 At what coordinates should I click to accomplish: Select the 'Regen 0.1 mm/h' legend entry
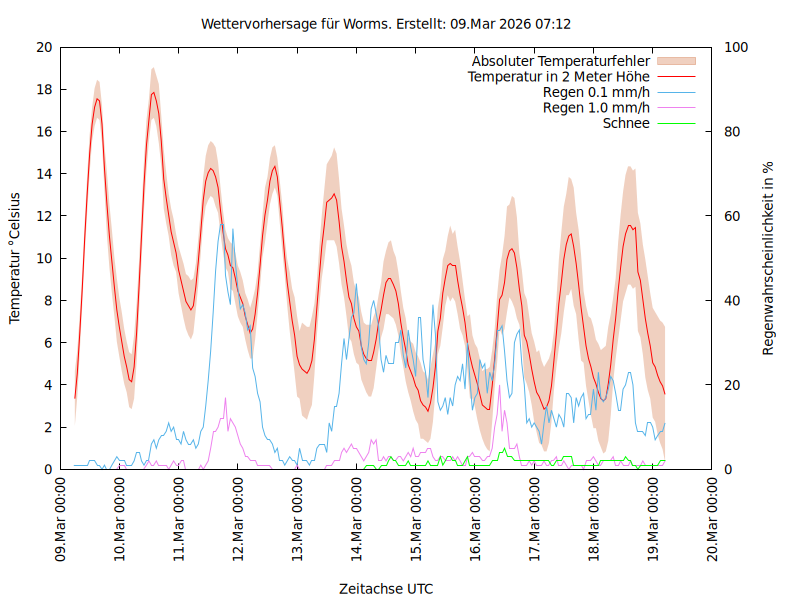coord(596,92)
